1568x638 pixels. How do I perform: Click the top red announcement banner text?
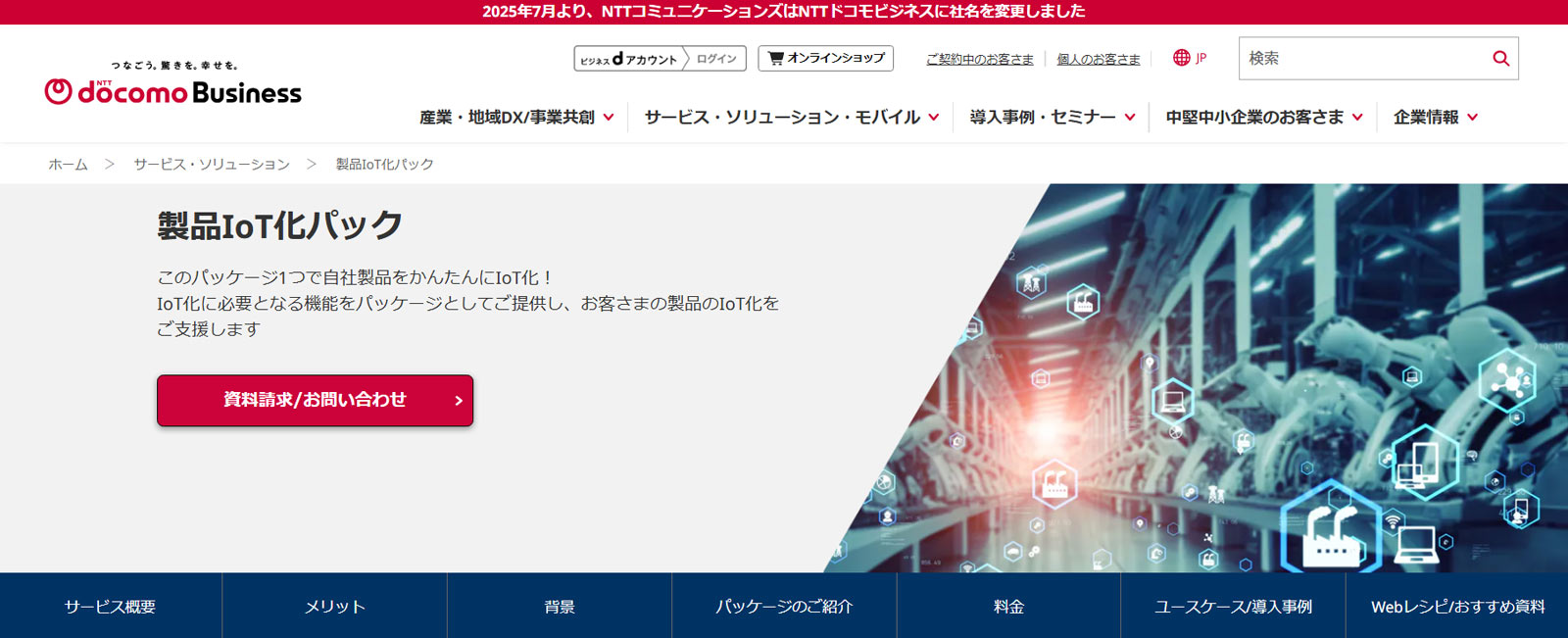point(784,12)
